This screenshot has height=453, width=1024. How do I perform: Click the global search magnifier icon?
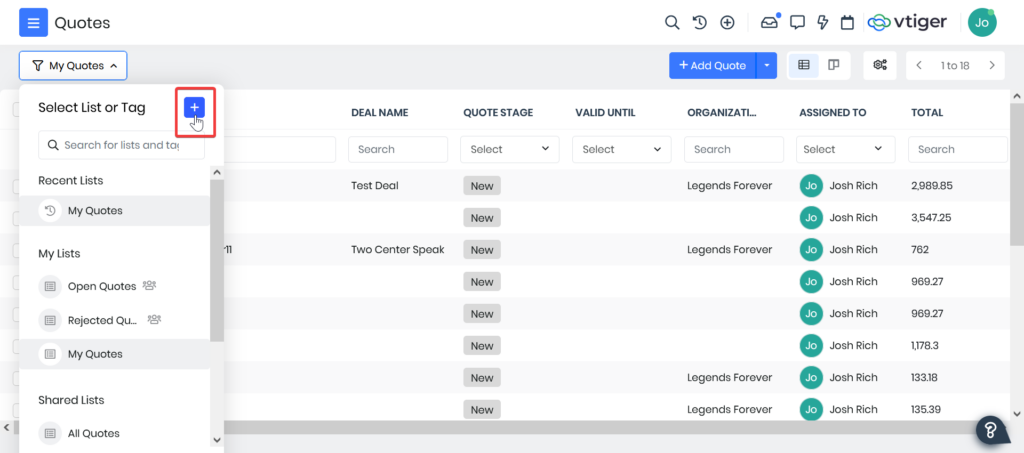(x=672, y=23)
